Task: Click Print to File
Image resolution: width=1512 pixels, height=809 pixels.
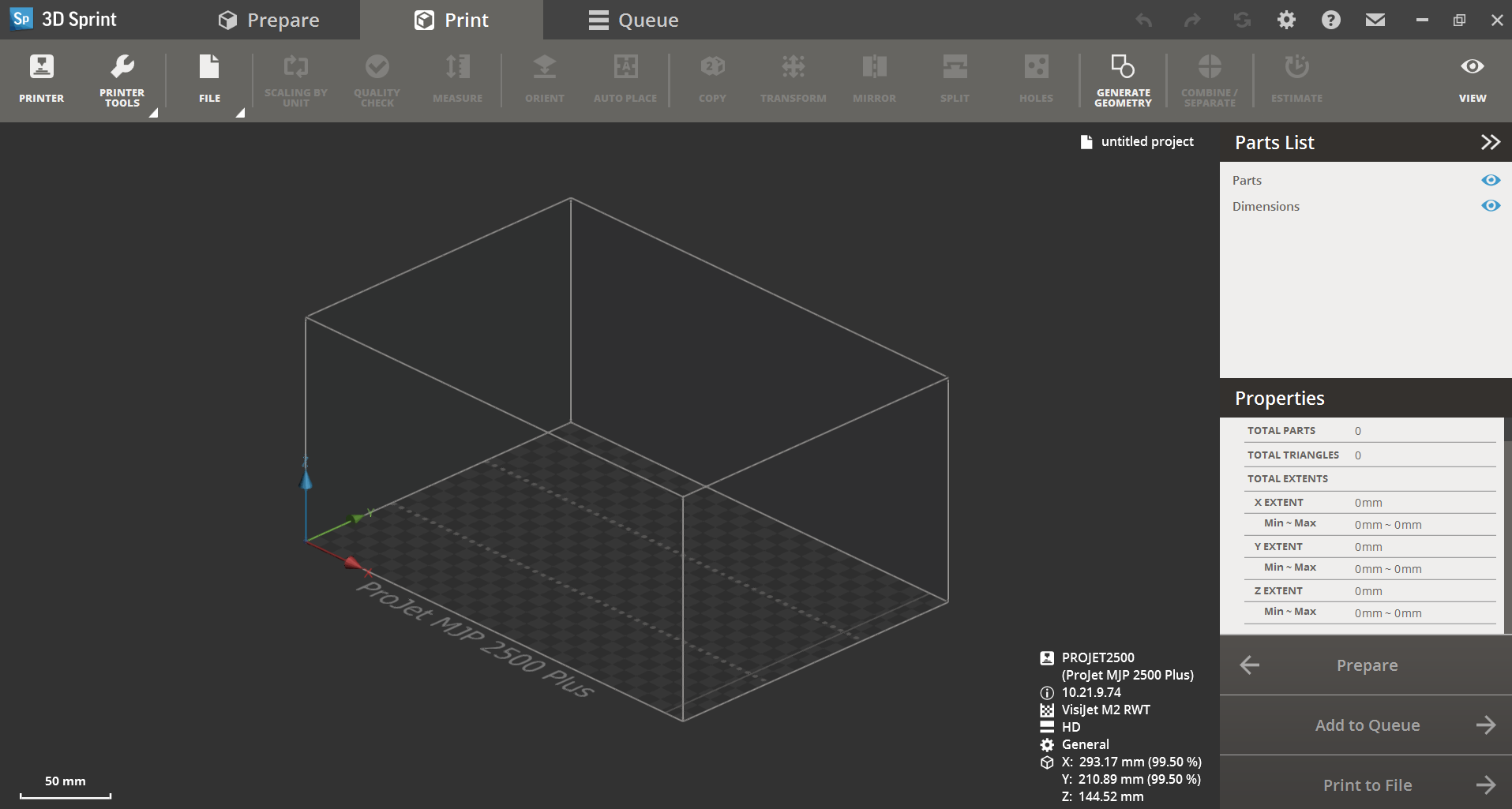Action: pyautogui.click(x=1366, y=784)
